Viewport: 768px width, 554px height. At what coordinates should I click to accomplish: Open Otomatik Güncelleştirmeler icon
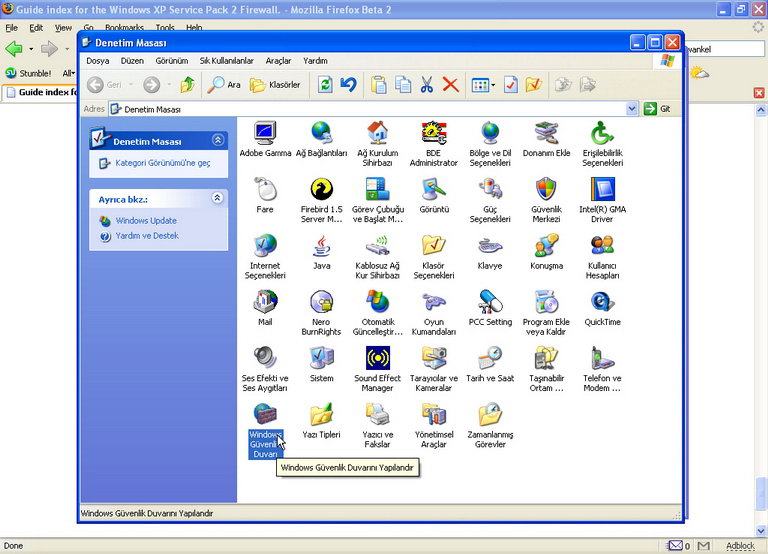(378, 303)
